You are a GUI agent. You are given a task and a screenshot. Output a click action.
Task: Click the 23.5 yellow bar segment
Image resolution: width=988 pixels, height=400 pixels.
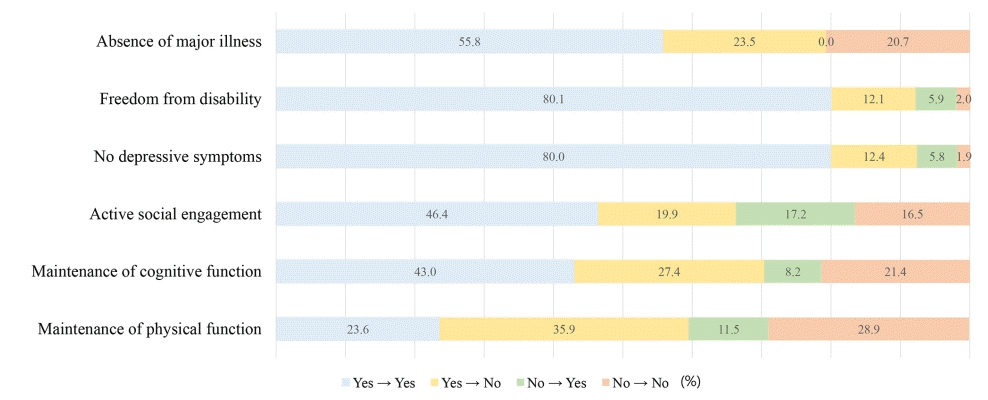[x=745, y=41]
